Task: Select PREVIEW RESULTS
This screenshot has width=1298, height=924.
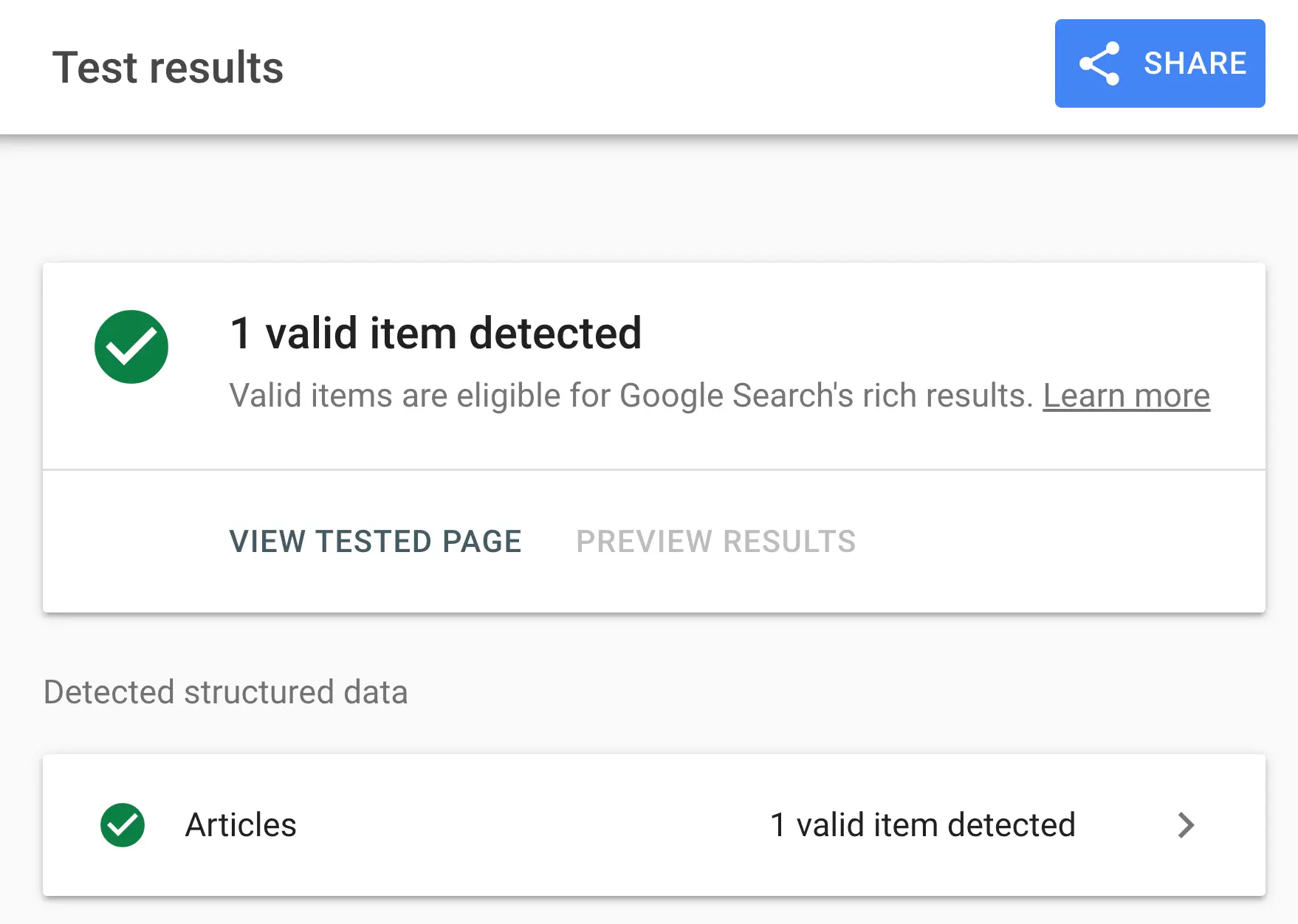Action: (x=715, y=542)
